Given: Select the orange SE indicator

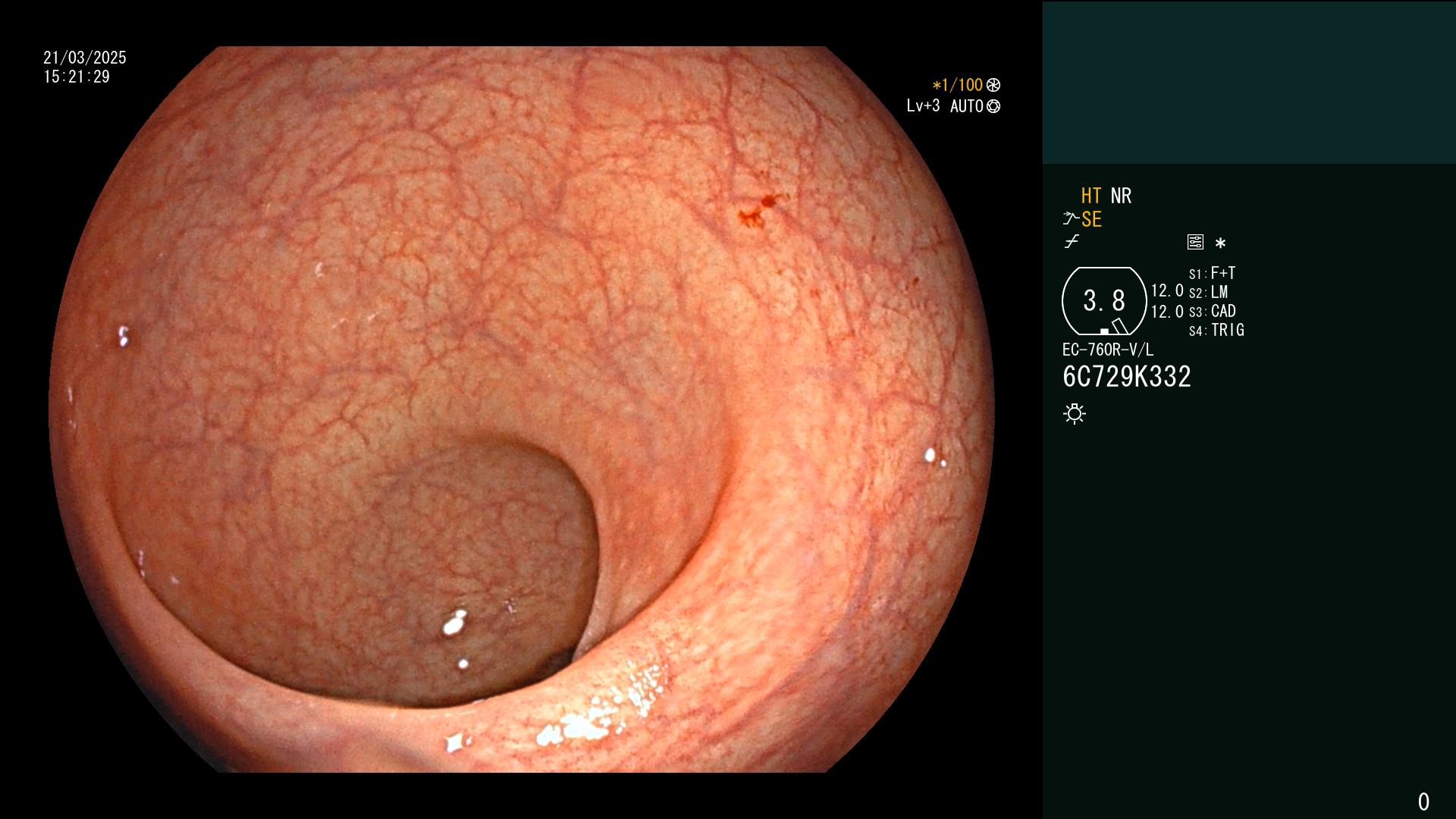Looking at the screenshot, I should pos(1091,219).
